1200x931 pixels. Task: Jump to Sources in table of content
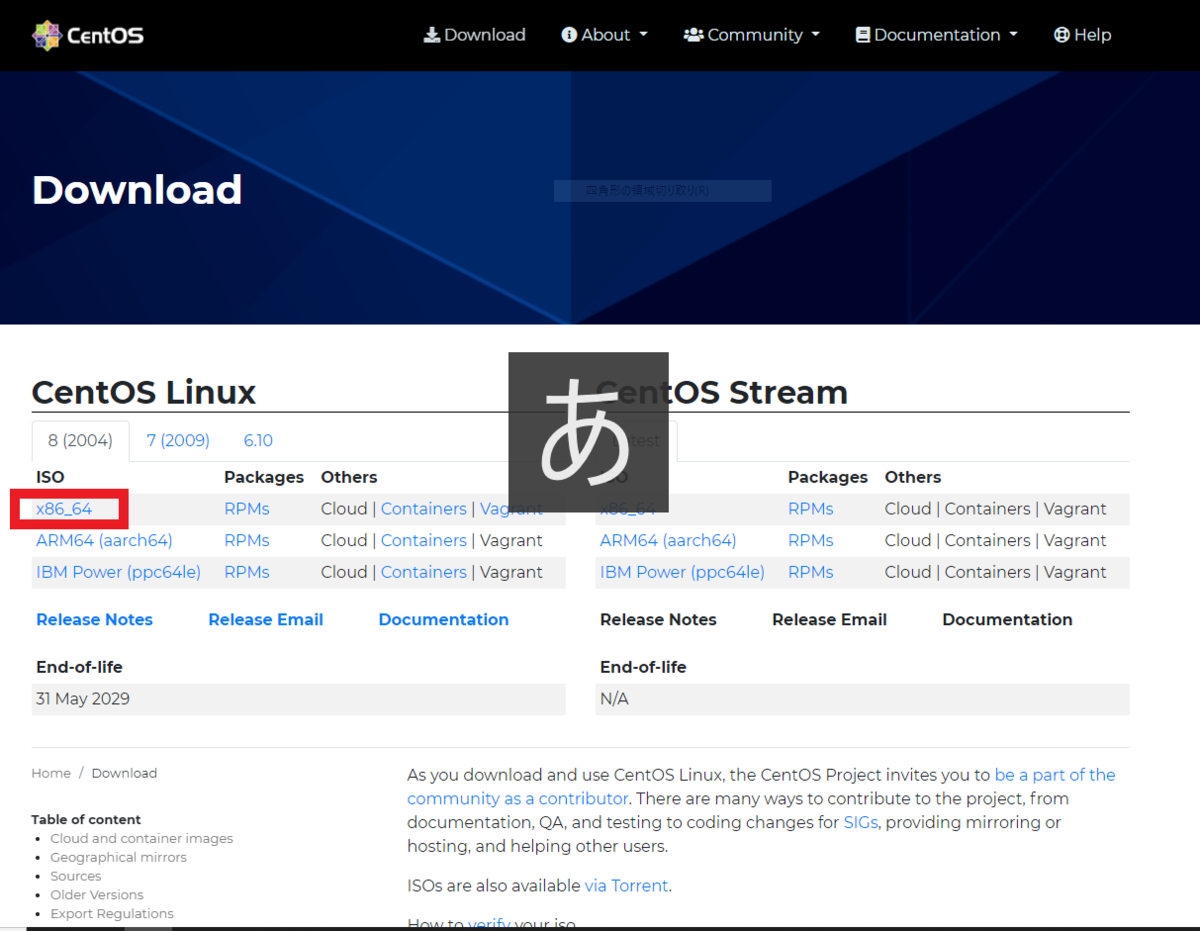pyautogui.click(x=76, y=877)
